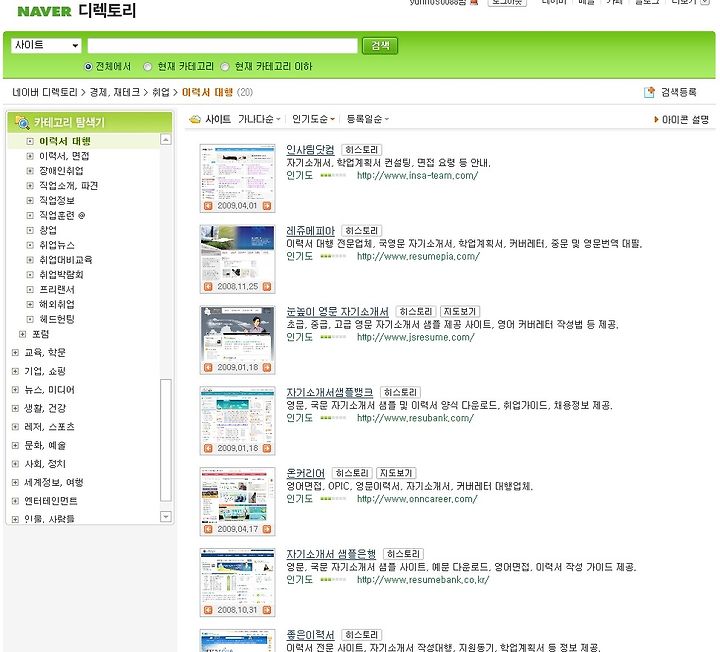Sort by 가나다순 dropdown
720x652 pixels.
(259, 119)
